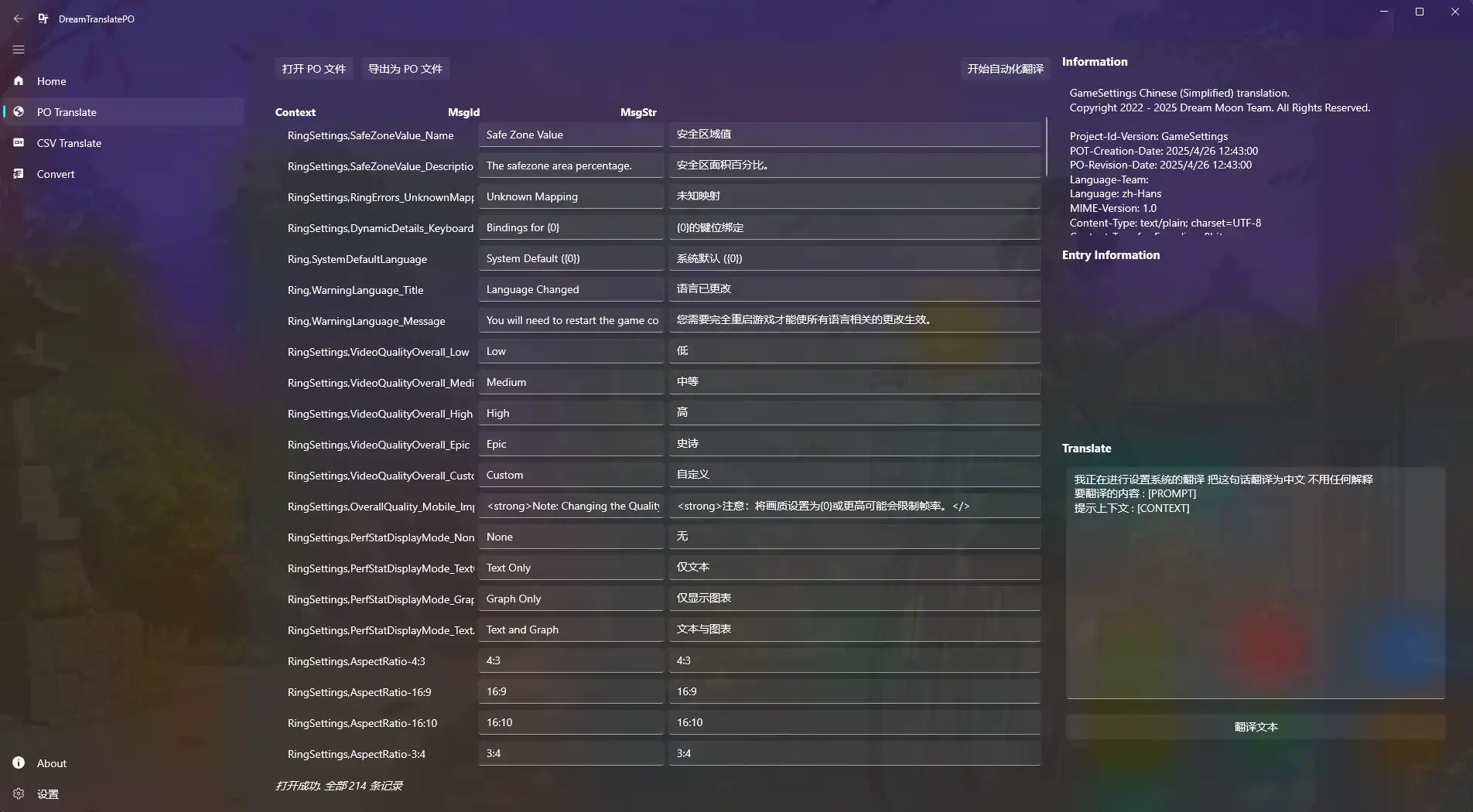The width and height of the screenshot is (1473, 812).
Task: Click the MsgId field 'Unknown Mapping'
Action: [570, 196]
